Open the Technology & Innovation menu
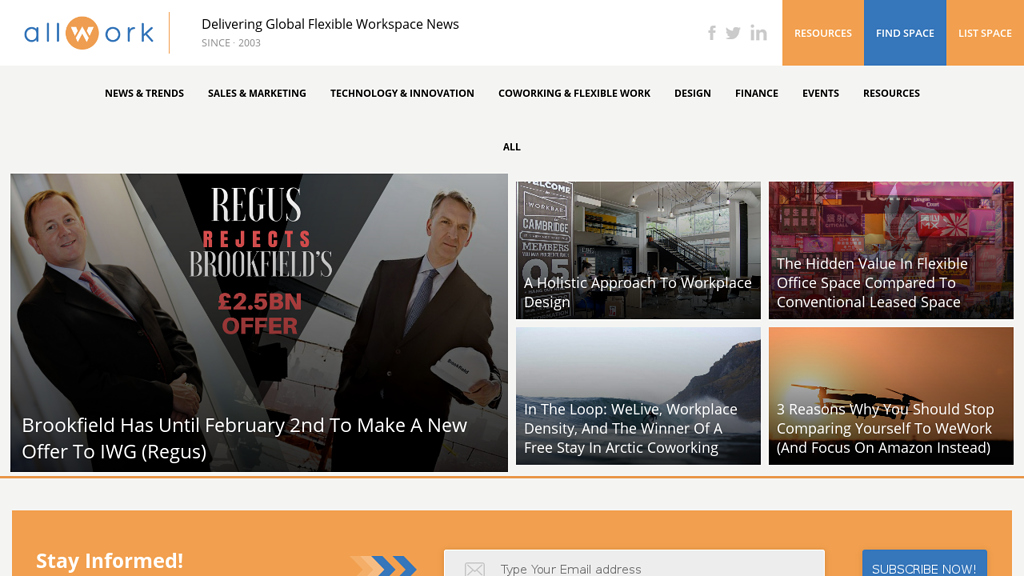The width and height of the screenshot is (1024, 576). (402, 93)
